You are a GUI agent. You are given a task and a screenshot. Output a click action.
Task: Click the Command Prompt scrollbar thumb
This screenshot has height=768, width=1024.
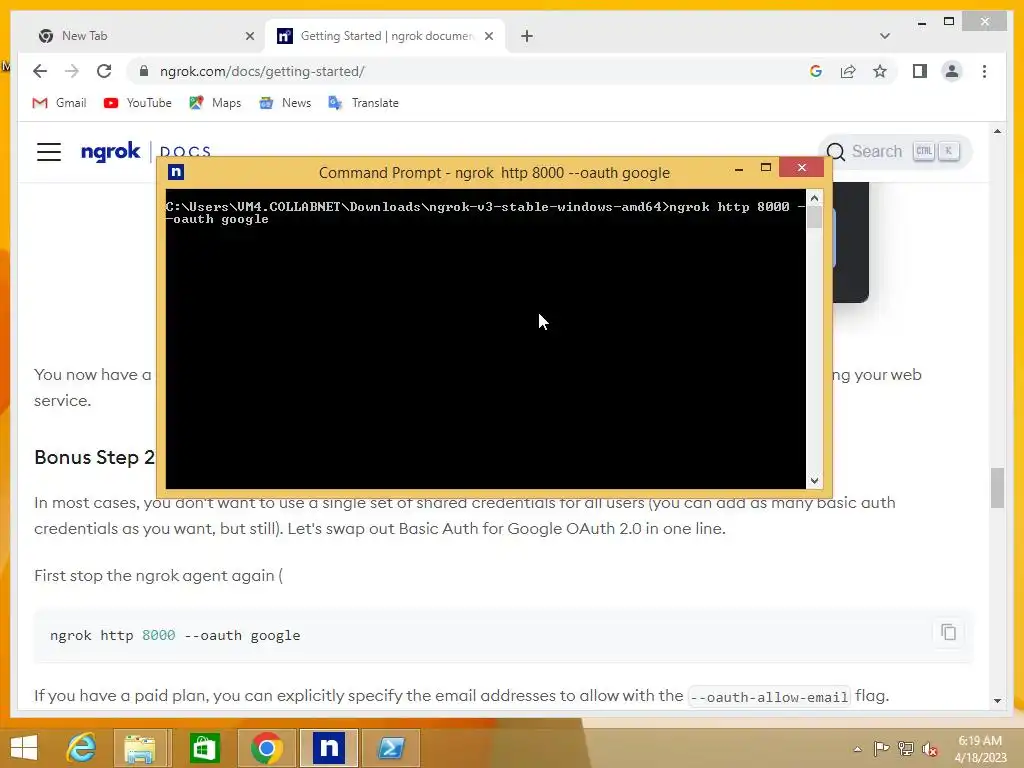(x=814, y=217)
